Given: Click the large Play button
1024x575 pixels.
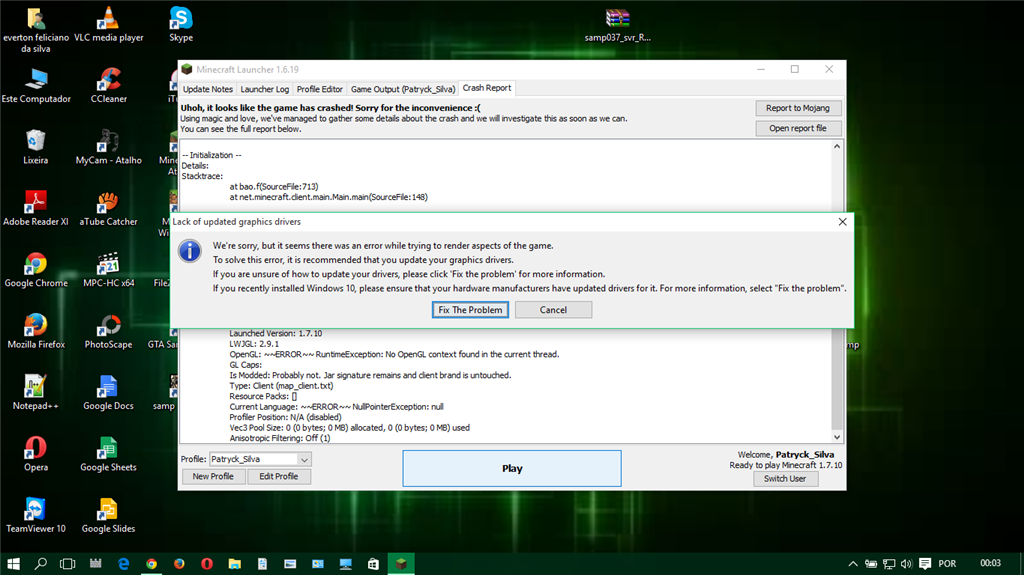Looking at the screenshot, I should click(512, 468).
